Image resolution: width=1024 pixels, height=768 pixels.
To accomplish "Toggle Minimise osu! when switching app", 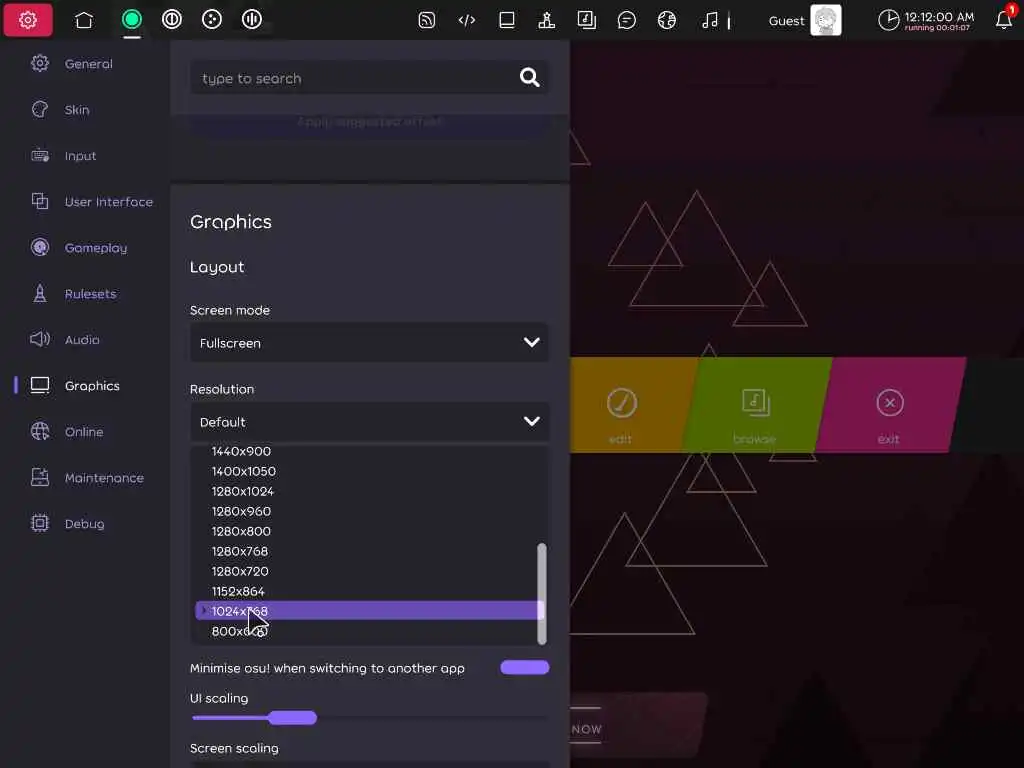I will click(x=524, y=667).
